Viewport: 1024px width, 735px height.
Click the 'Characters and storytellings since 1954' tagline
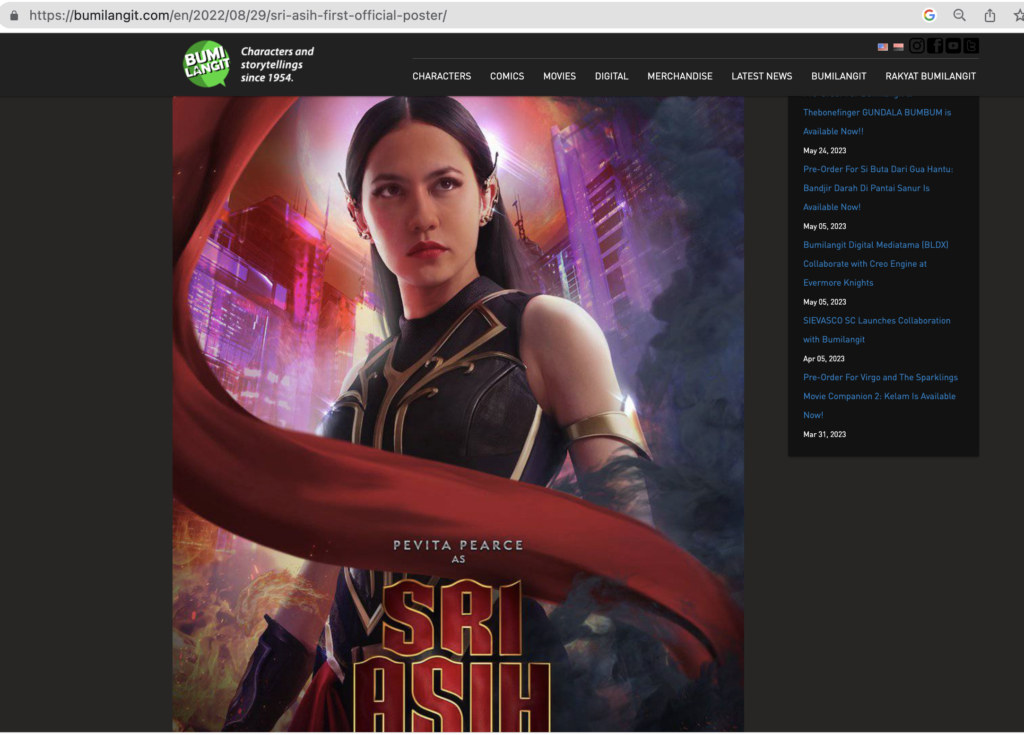click(277, 64)
